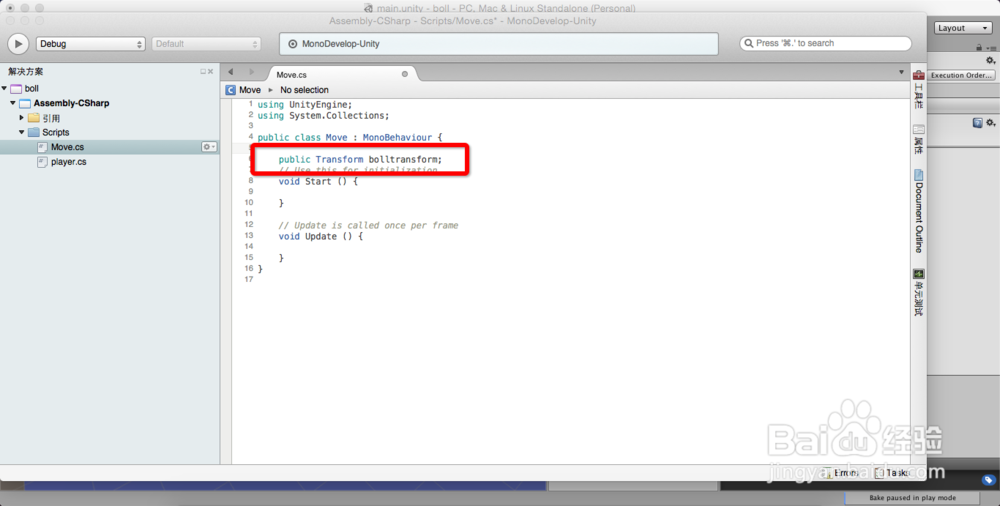The height and width of the screenshot is (506, 1000).
Task: Click the Execution Order... button in Unity
Action: (961, 75)
